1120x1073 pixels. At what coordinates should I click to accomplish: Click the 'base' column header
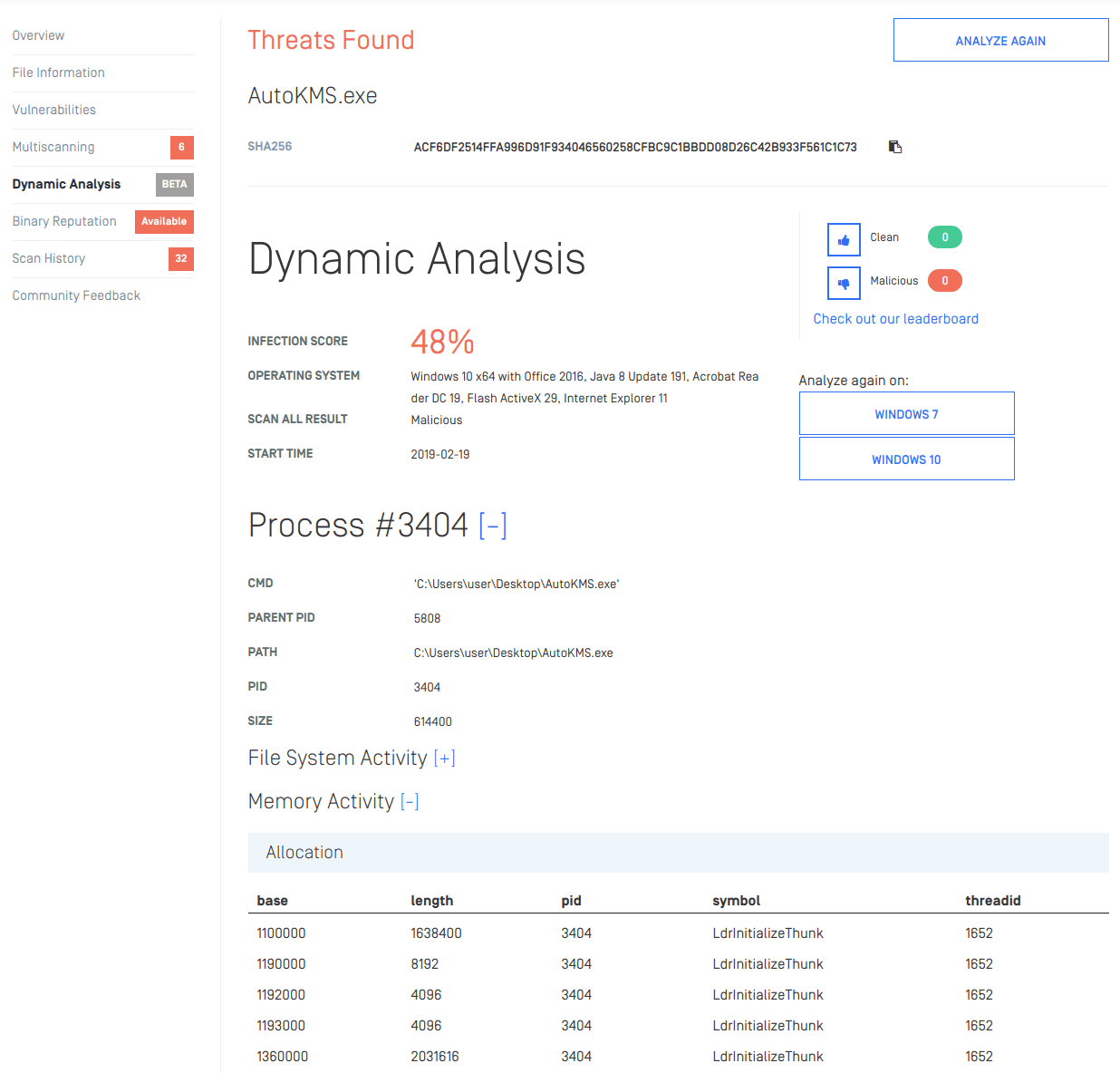pos(272,901)
